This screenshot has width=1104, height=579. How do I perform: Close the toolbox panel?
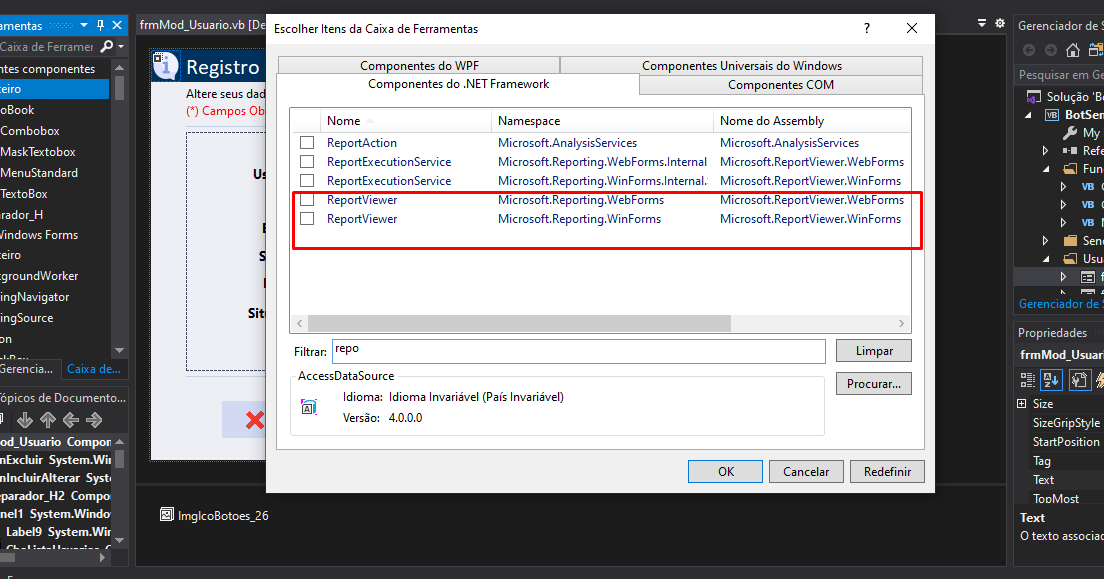pos(117,25)
